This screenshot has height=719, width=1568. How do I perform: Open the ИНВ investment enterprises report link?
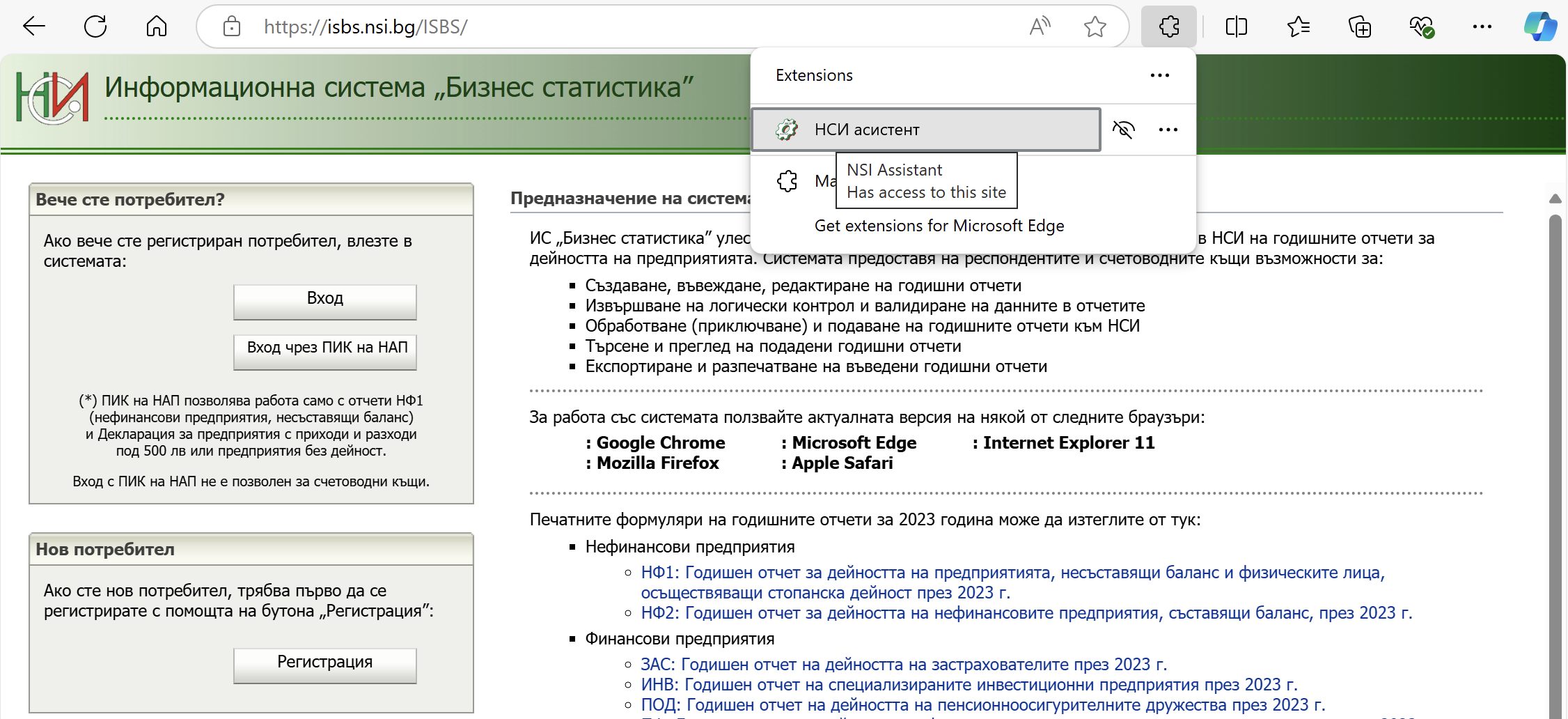(x=969, y=685)
